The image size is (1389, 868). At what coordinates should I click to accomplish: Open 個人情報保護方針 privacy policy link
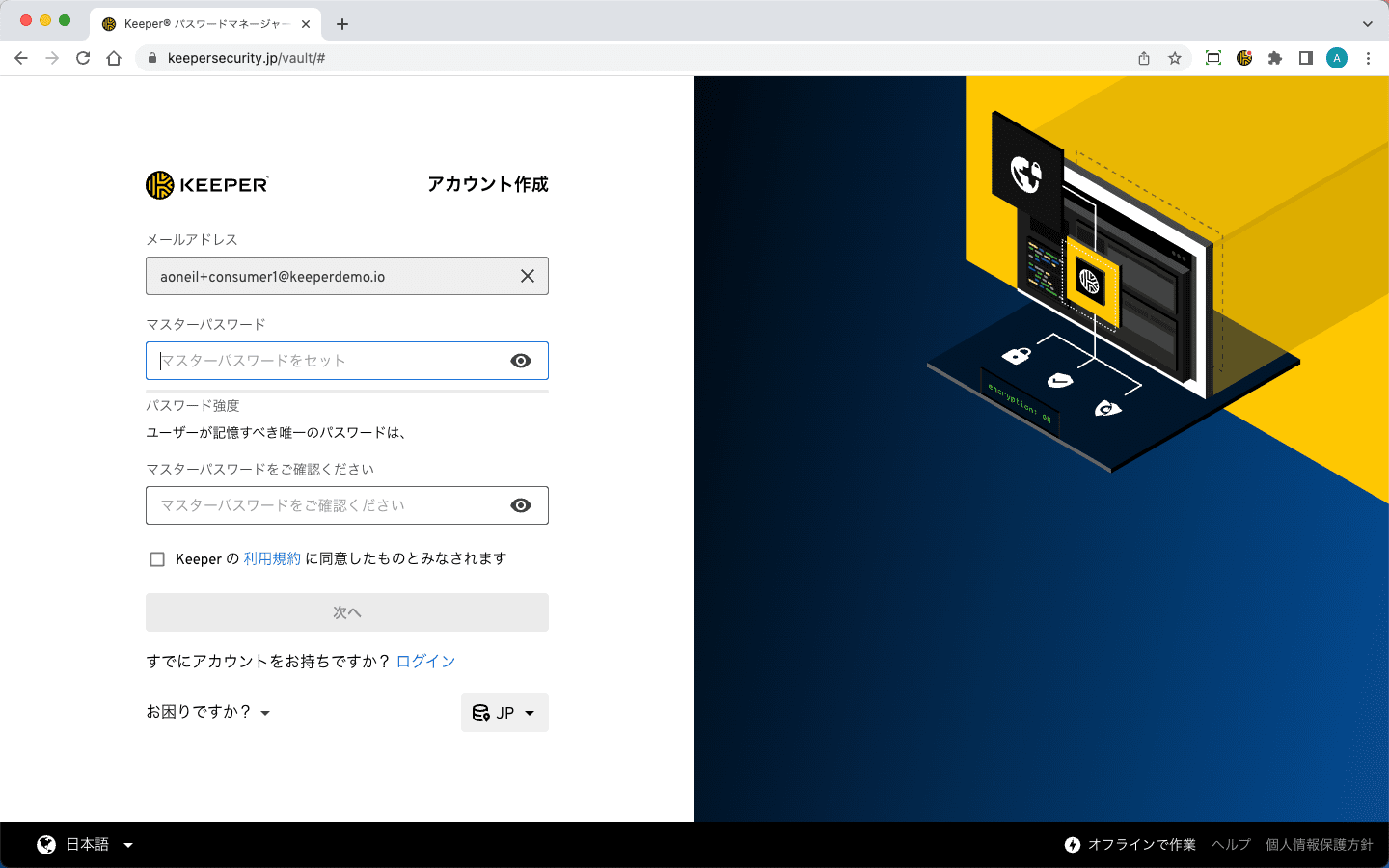1319,845
